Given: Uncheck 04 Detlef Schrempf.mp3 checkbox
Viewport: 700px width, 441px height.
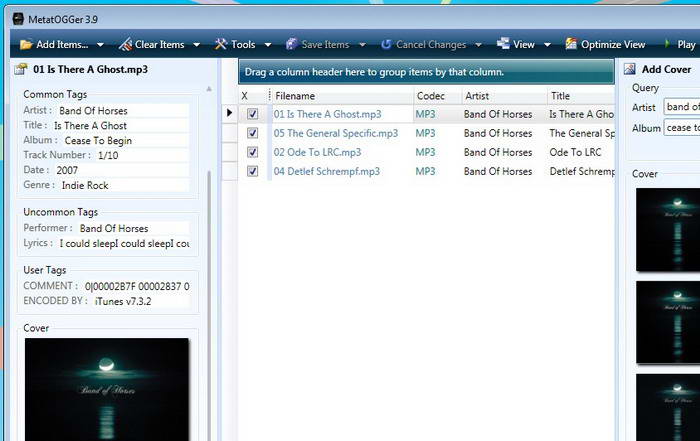Looking at the screenshot, I should (x=252, y=171).
